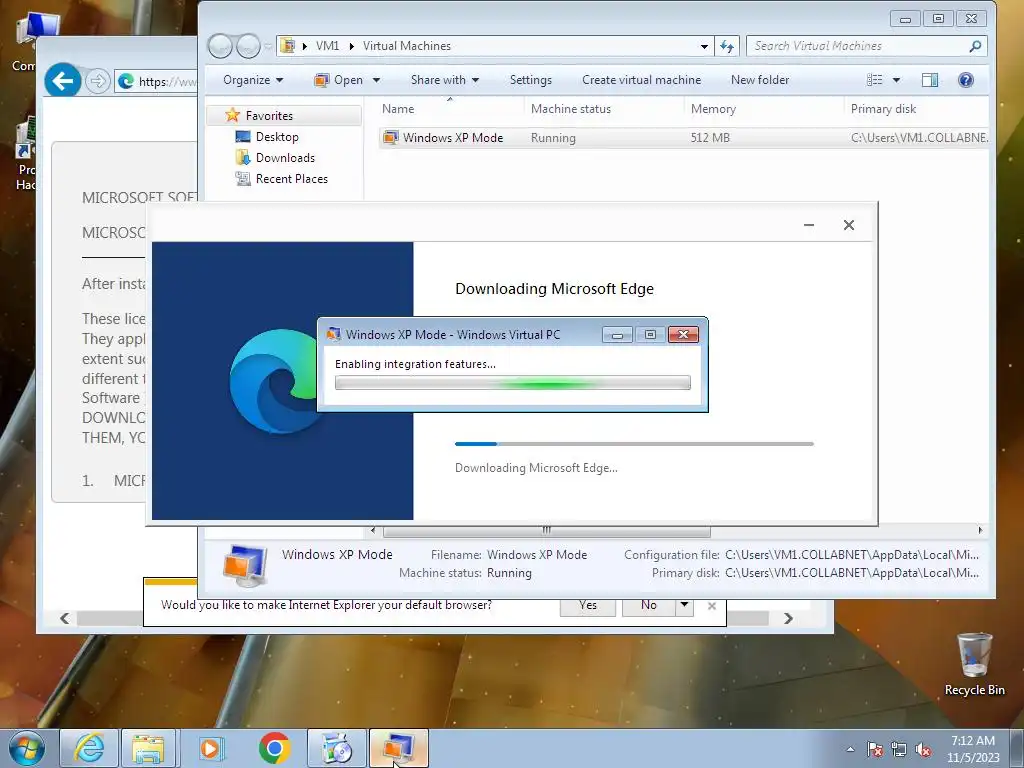Expand the Open button dropdown arrow
The height and width of the screenshot is (768, 1024).
tap(376, 80)
